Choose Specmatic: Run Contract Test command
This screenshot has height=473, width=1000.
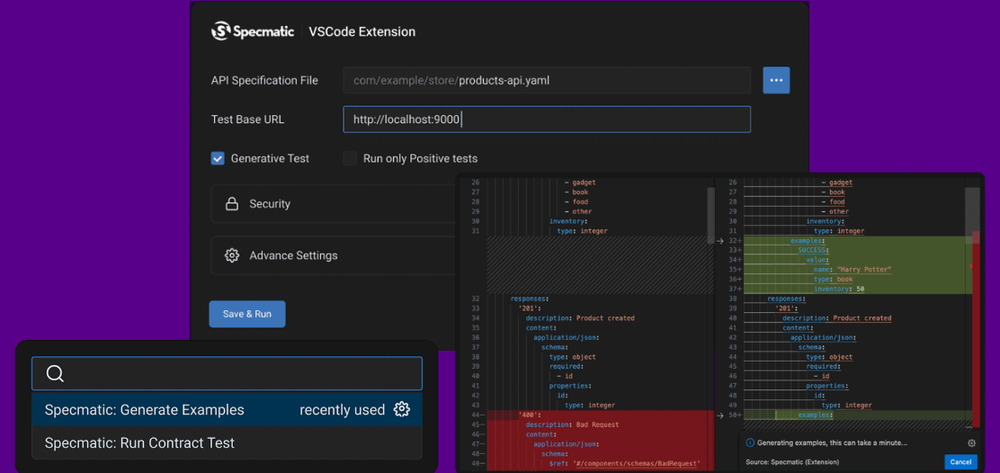point(140,442)
